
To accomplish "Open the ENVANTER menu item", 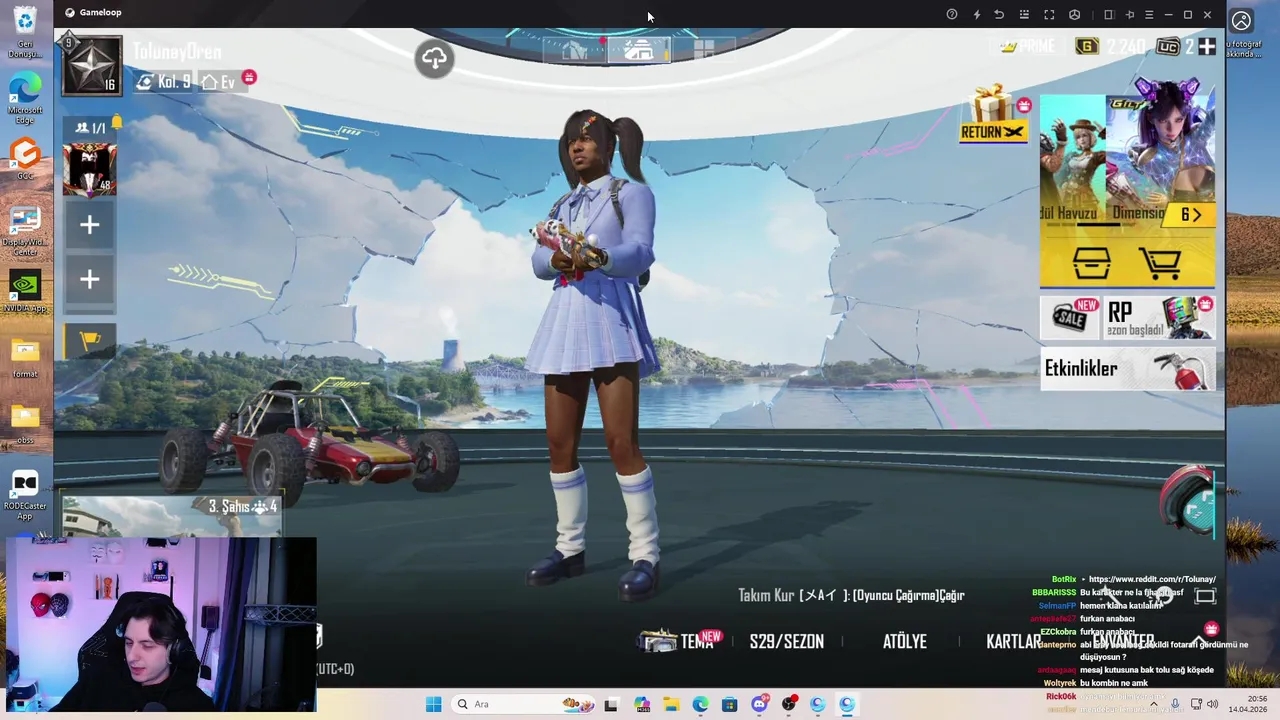I will pyautogui.click(x=1123, y=642).
